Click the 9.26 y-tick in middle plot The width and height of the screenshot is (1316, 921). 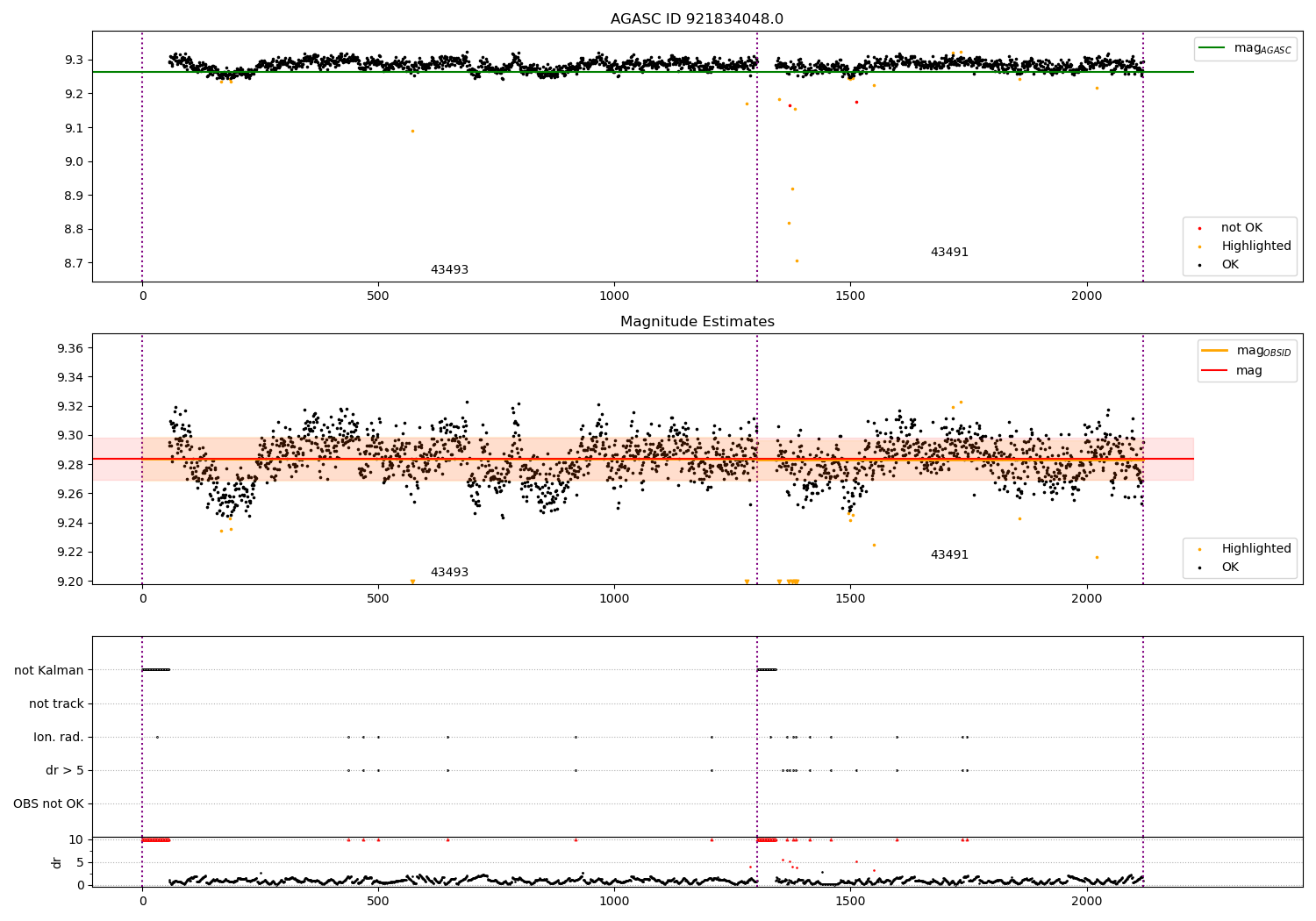click(x=70, y=494)
